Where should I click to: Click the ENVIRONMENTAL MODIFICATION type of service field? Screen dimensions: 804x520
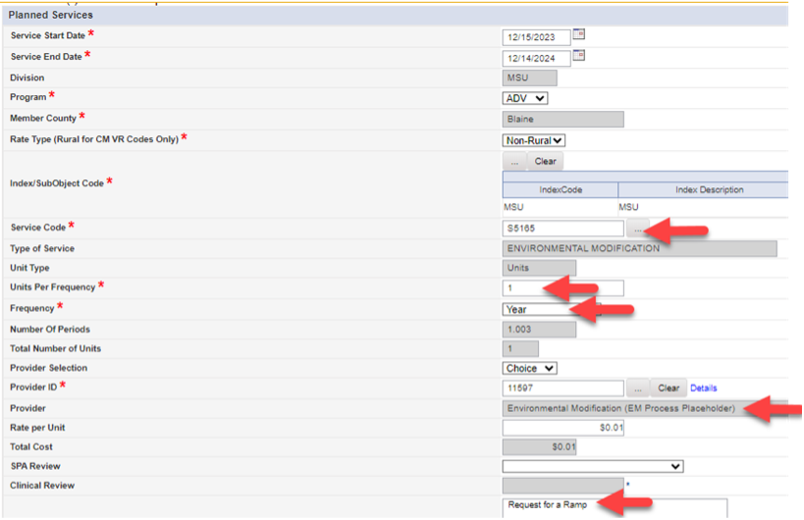click(x=639, y=248)
